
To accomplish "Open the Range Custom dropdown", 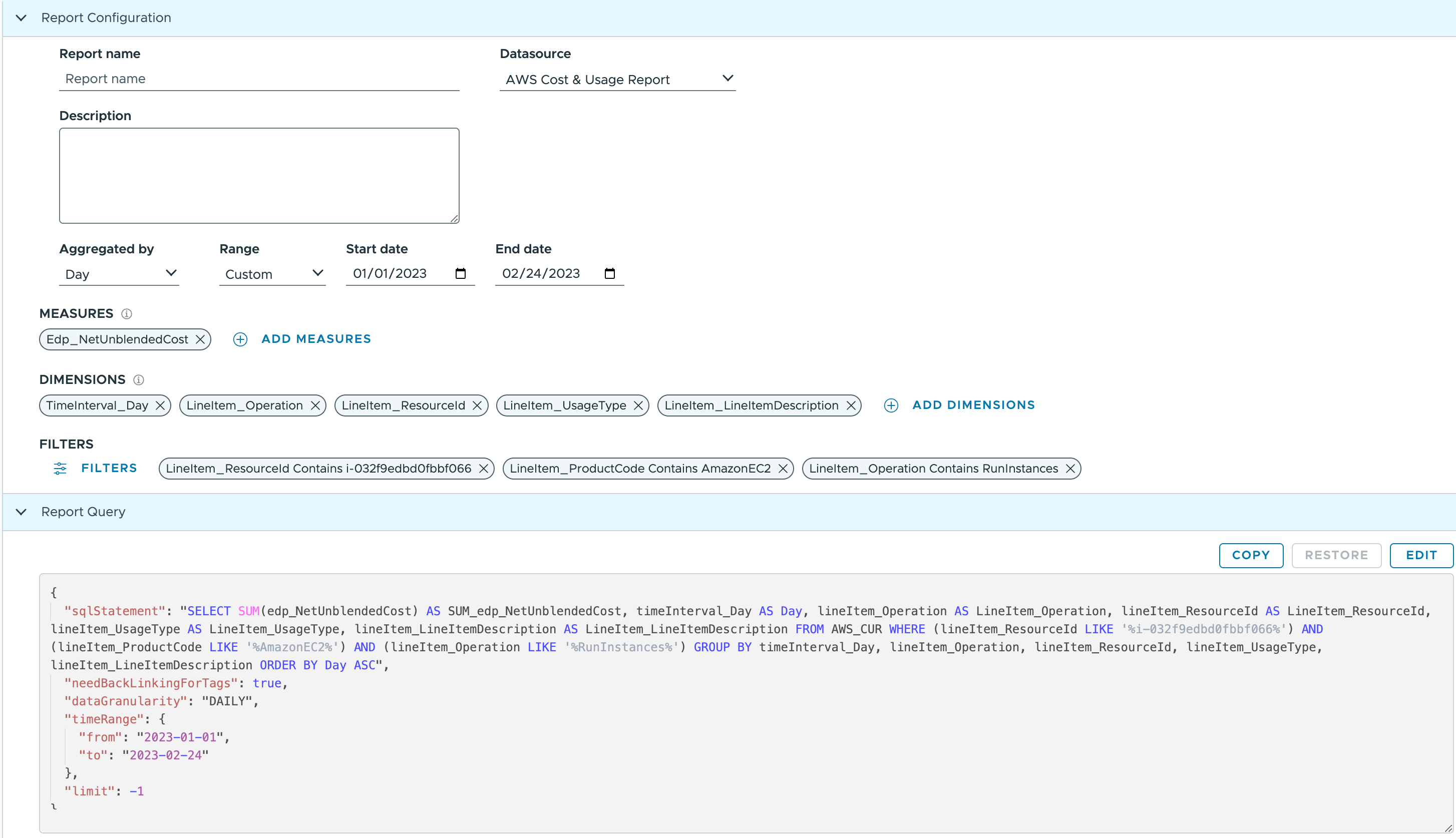I will (x=272, y=274).
